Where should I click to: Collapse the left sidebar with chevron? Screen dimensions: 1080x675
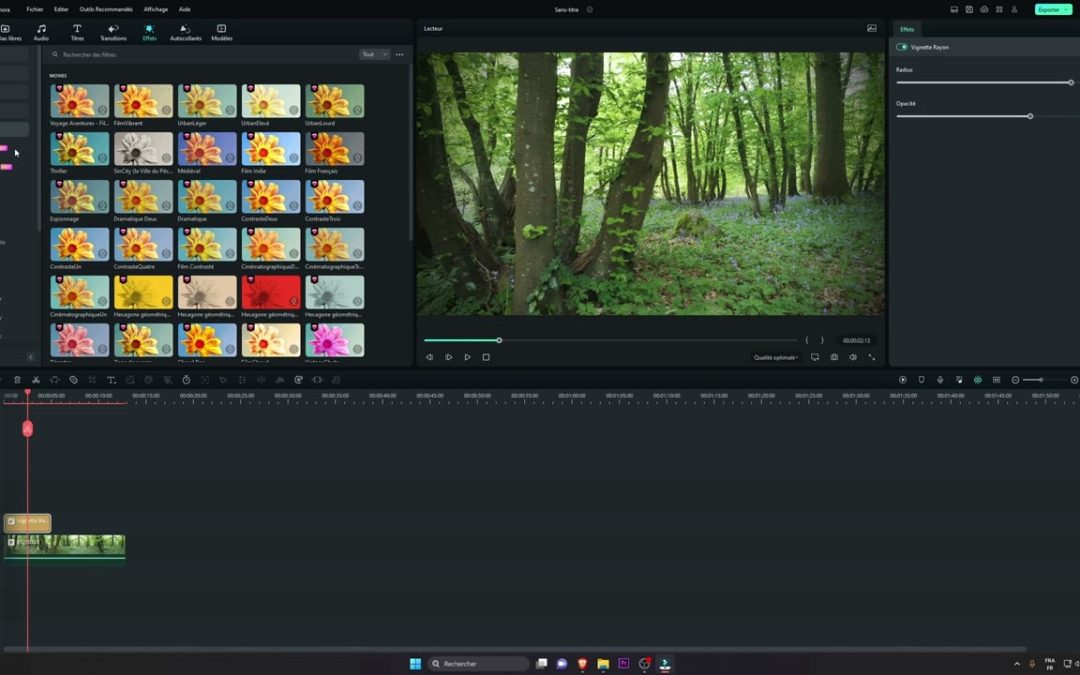tap(30, 357)
